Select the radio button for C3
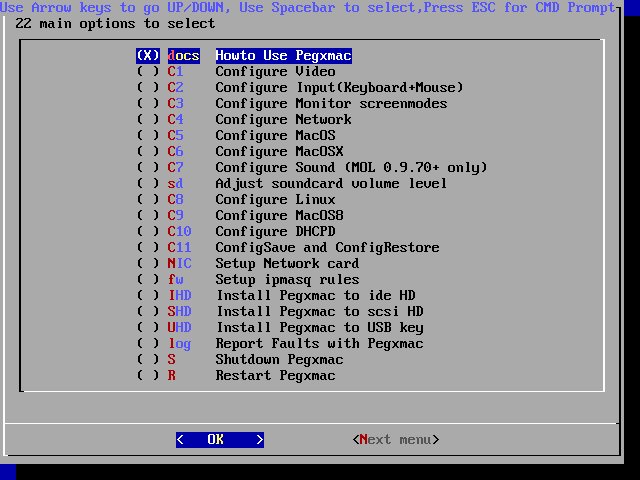 (x=148, y=103)
